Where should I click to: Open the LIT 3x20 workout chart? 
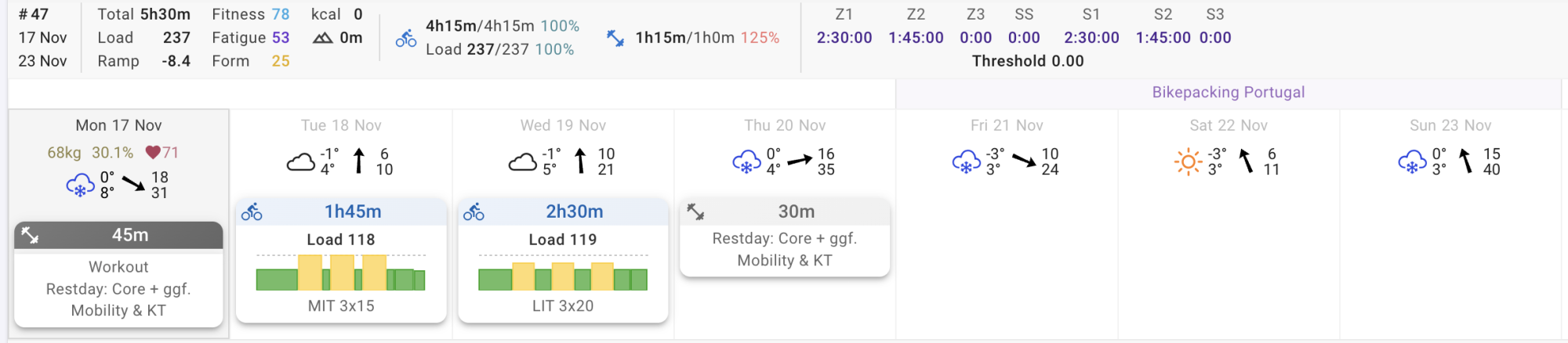(563, 273)
